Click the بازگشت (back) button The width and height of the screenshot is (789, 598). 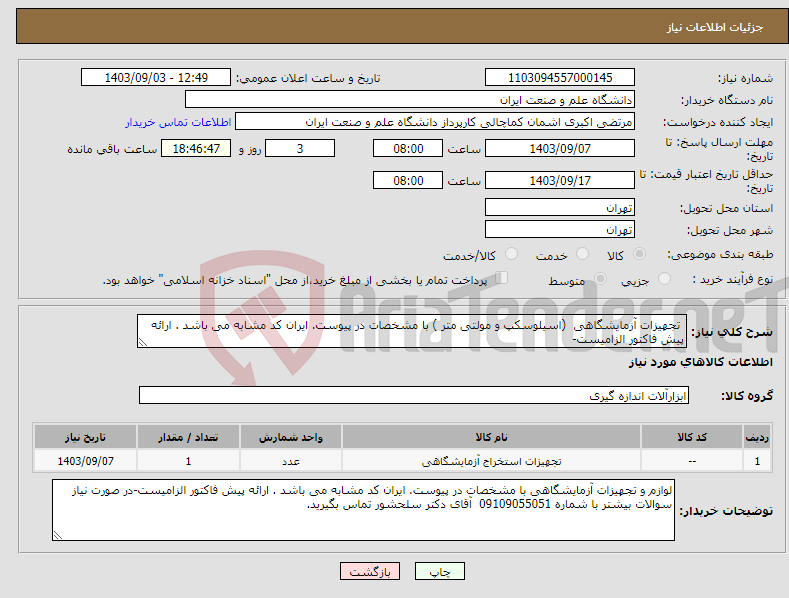tap(370, 571)
